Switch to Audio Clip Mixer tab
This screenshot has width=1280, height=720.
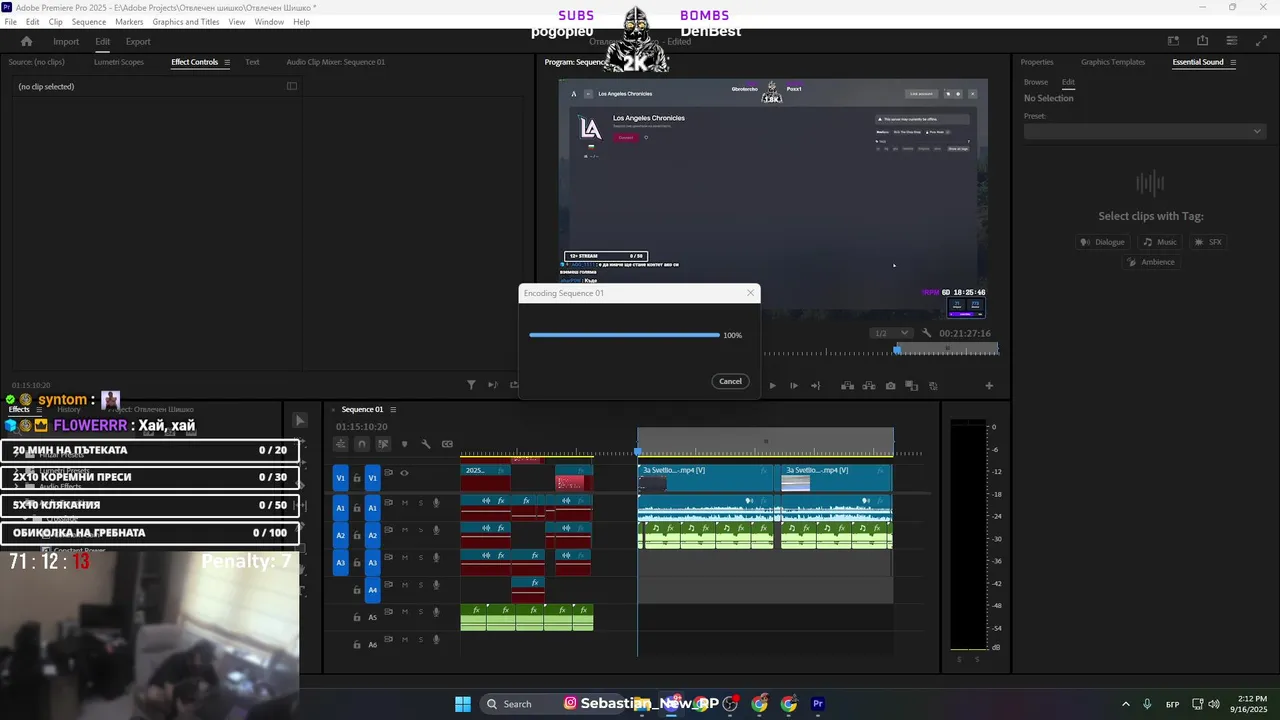pos(335,62)
